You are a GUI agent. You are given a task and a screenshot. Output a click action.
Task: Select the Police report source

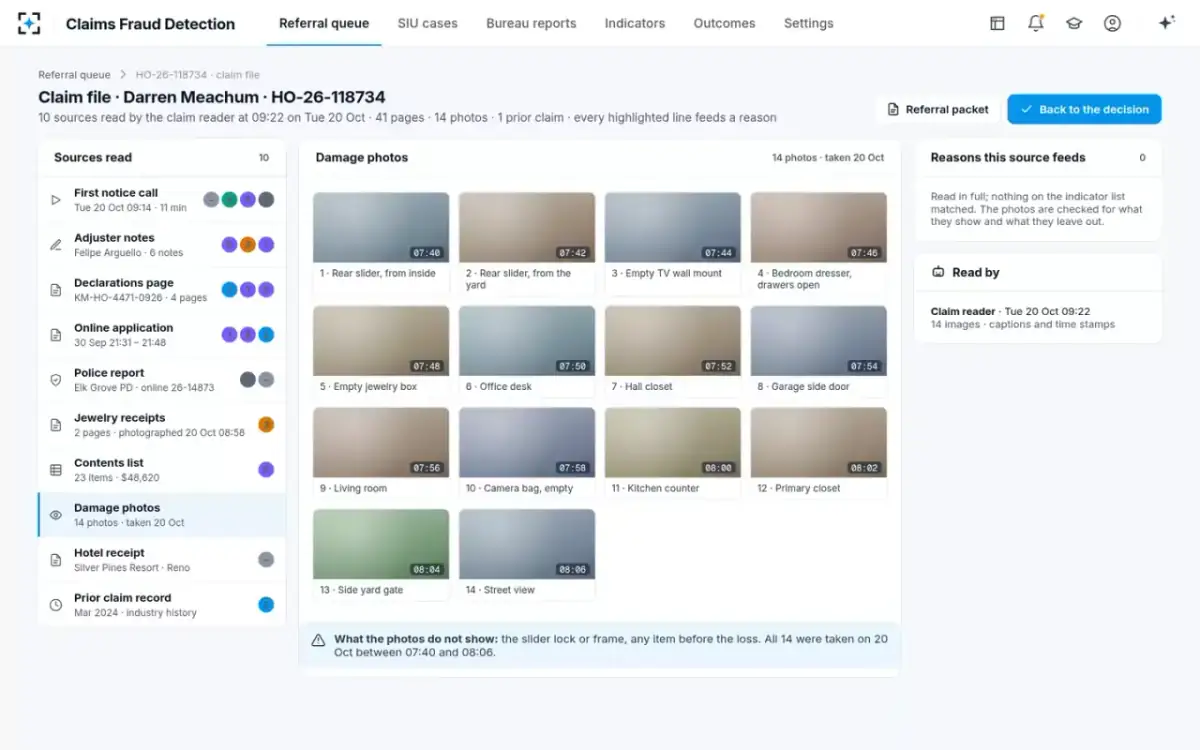click(x=162, y=380)
